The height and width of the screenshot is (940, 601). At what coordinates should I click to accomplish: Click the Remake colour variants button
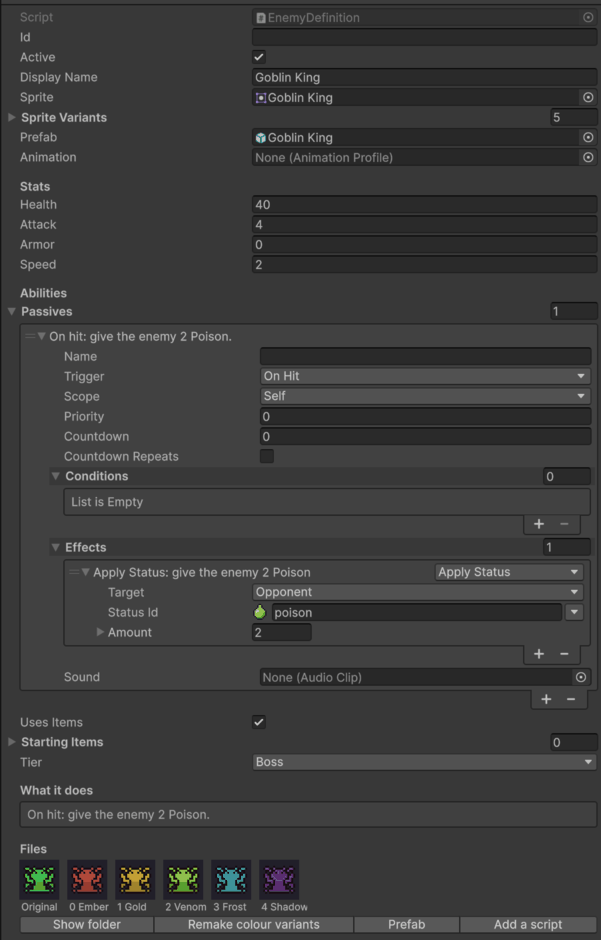coord(253,924)
